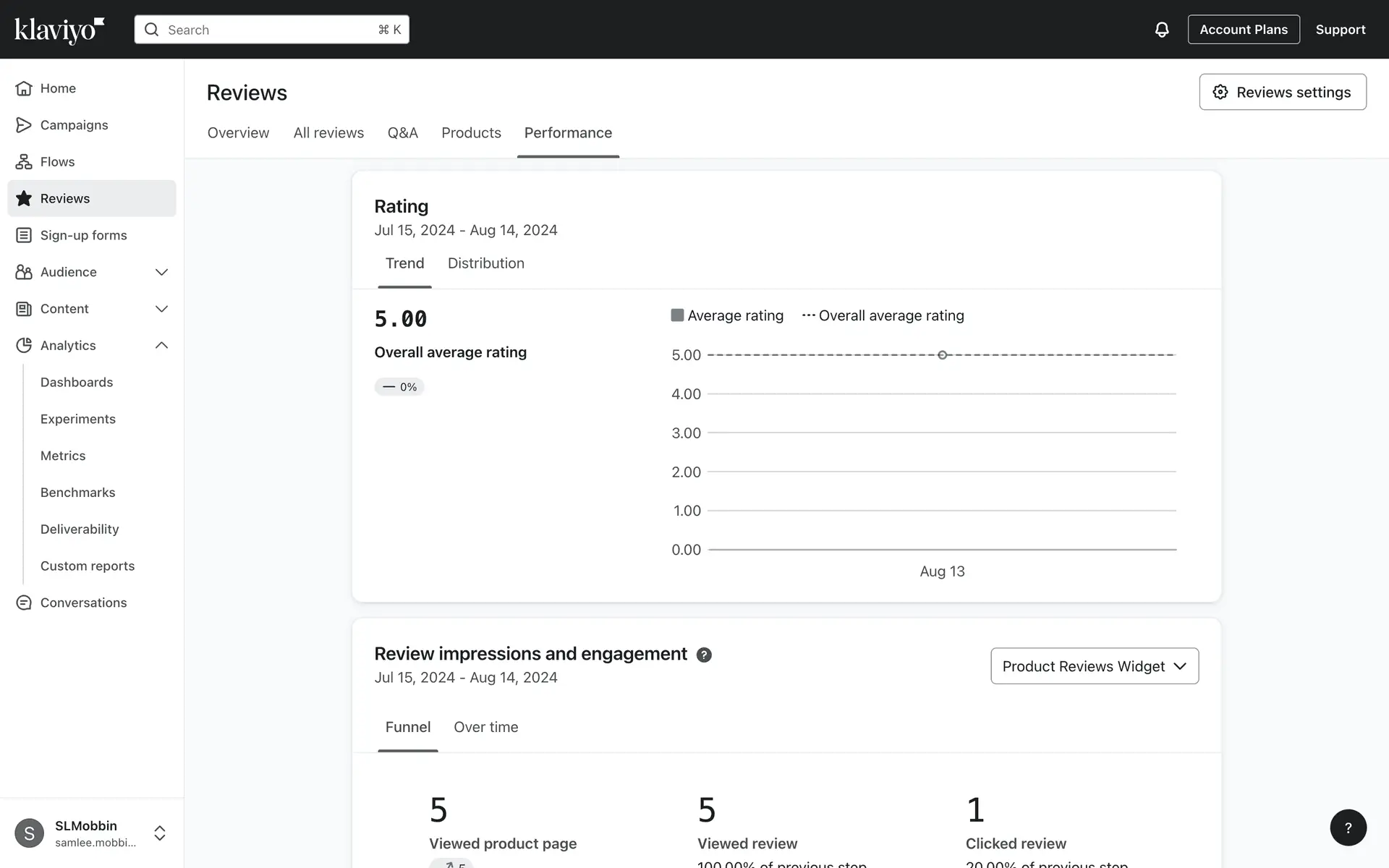Image resolution: width=1389 pixels, height=868 pixels.
Task: Switch to the Distribution tab
Action: [x=485, y=263]
